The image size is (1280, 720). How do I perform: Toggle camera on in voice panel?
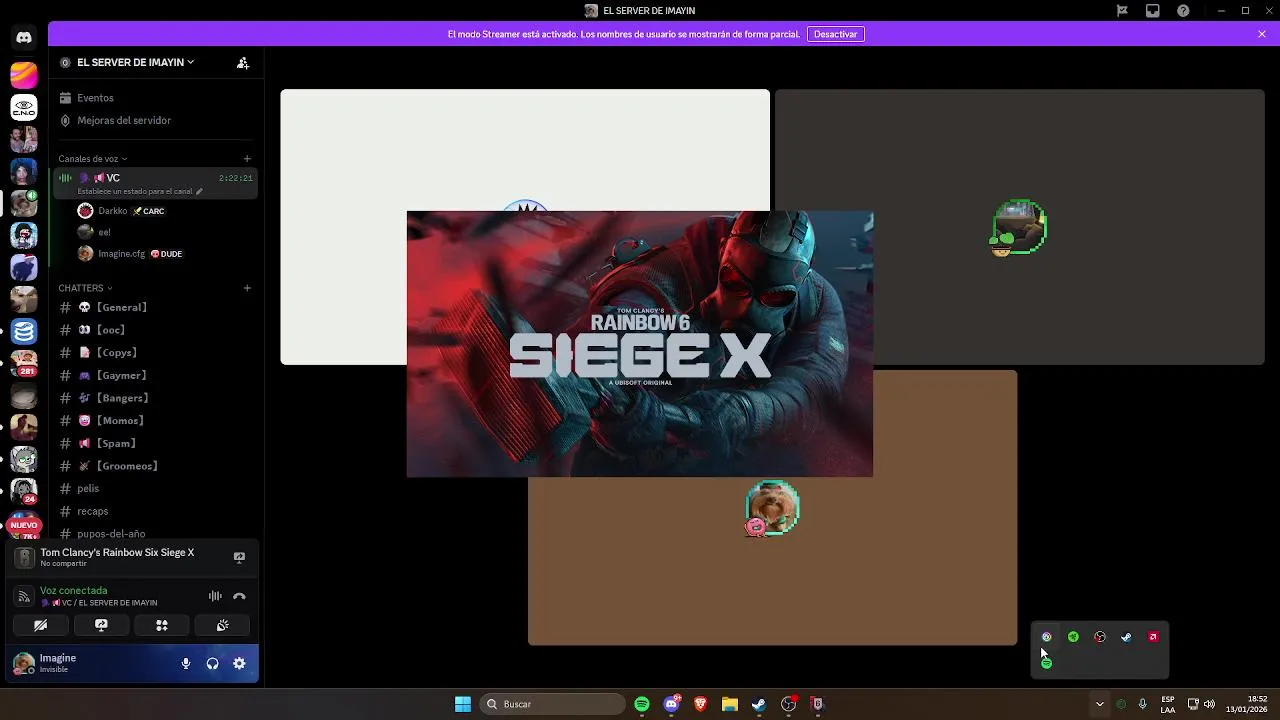coord(40,625)
